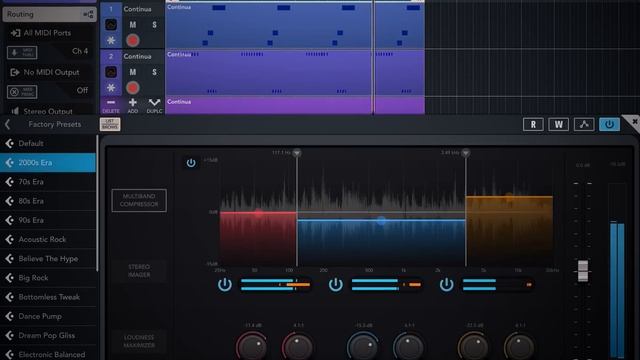Solo track 1 Continua
The width and height of the screenshot is (640, 360).
click(x=154, y=25)
